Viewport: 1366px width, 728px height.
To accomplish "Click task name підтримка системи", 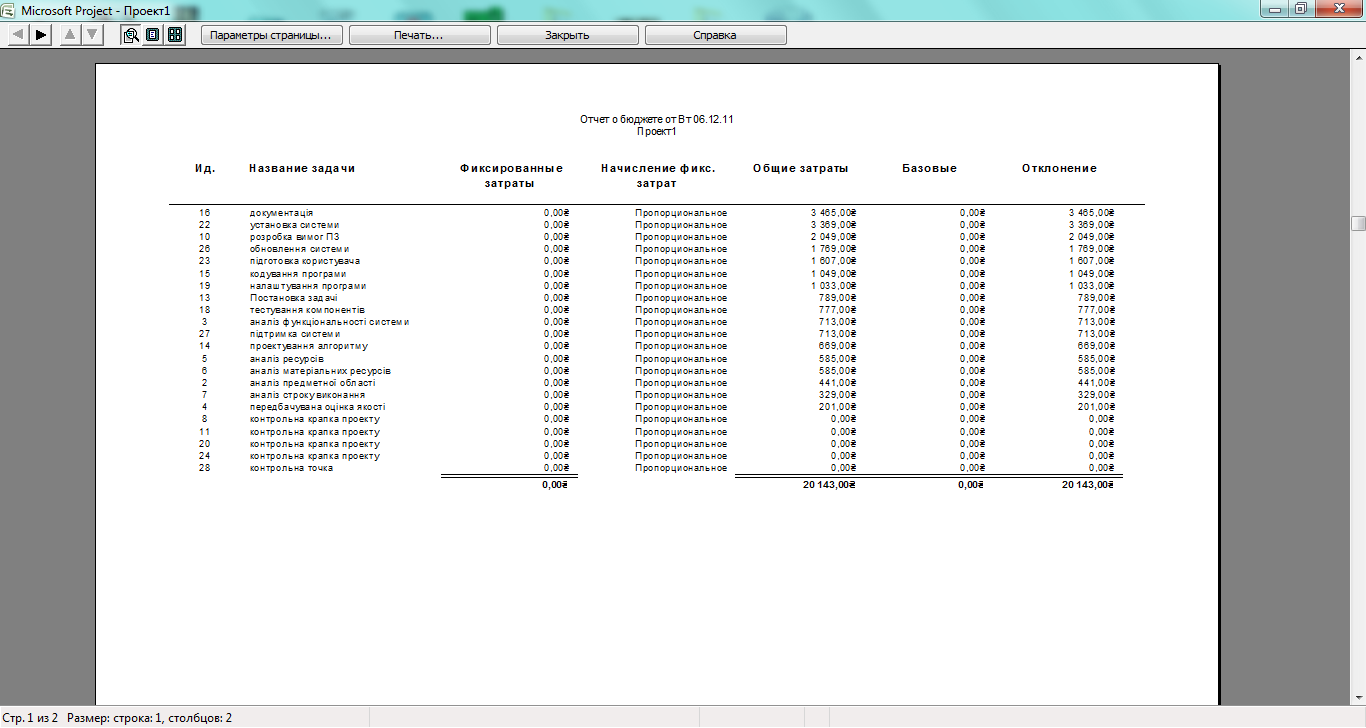I will pos(294,334).
